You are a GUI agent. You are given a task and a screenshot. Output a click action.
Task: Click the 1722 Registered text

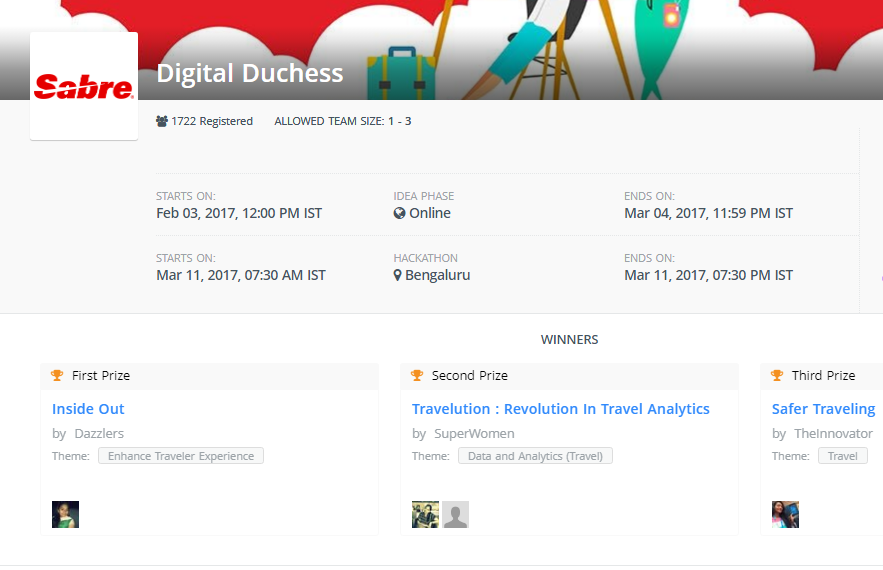(x=212, y=121)
